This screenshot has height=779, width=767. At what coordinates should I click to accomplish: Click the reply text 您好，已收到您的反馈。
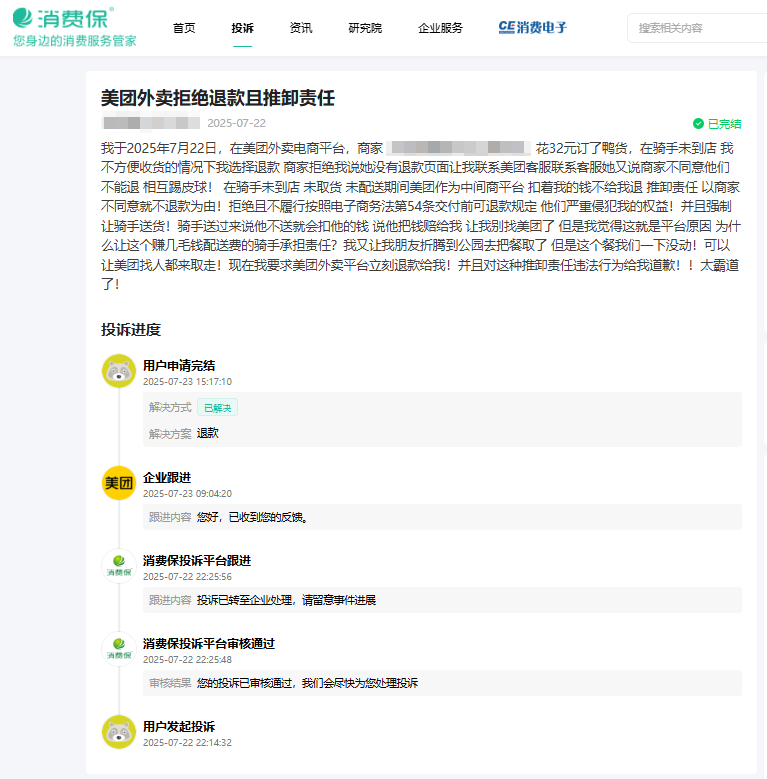click(x=253, y=517)
